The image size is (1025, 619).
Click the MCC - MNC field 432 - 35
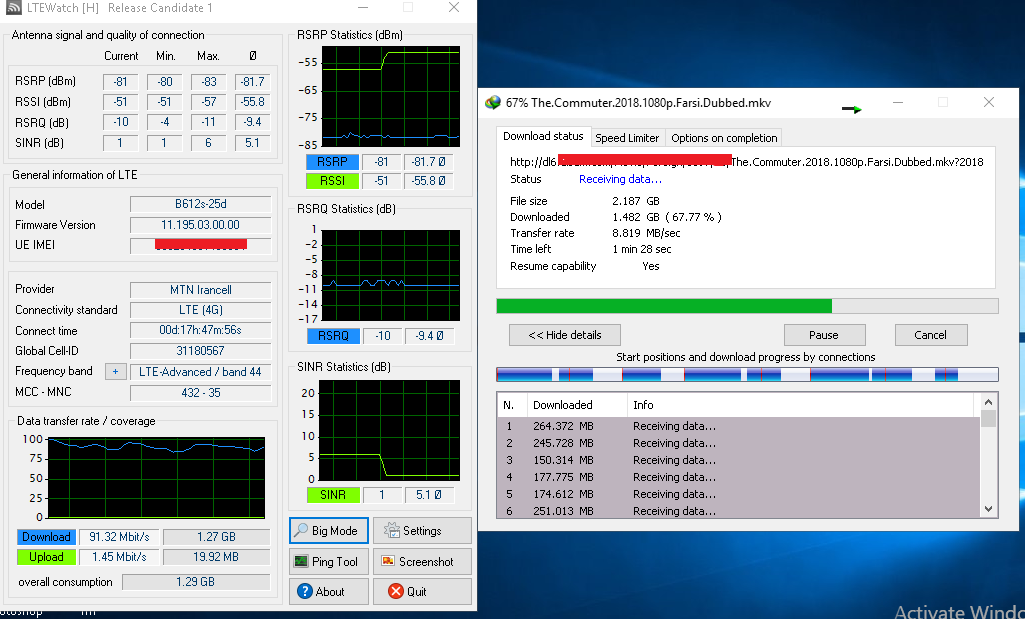click(201, 393)
